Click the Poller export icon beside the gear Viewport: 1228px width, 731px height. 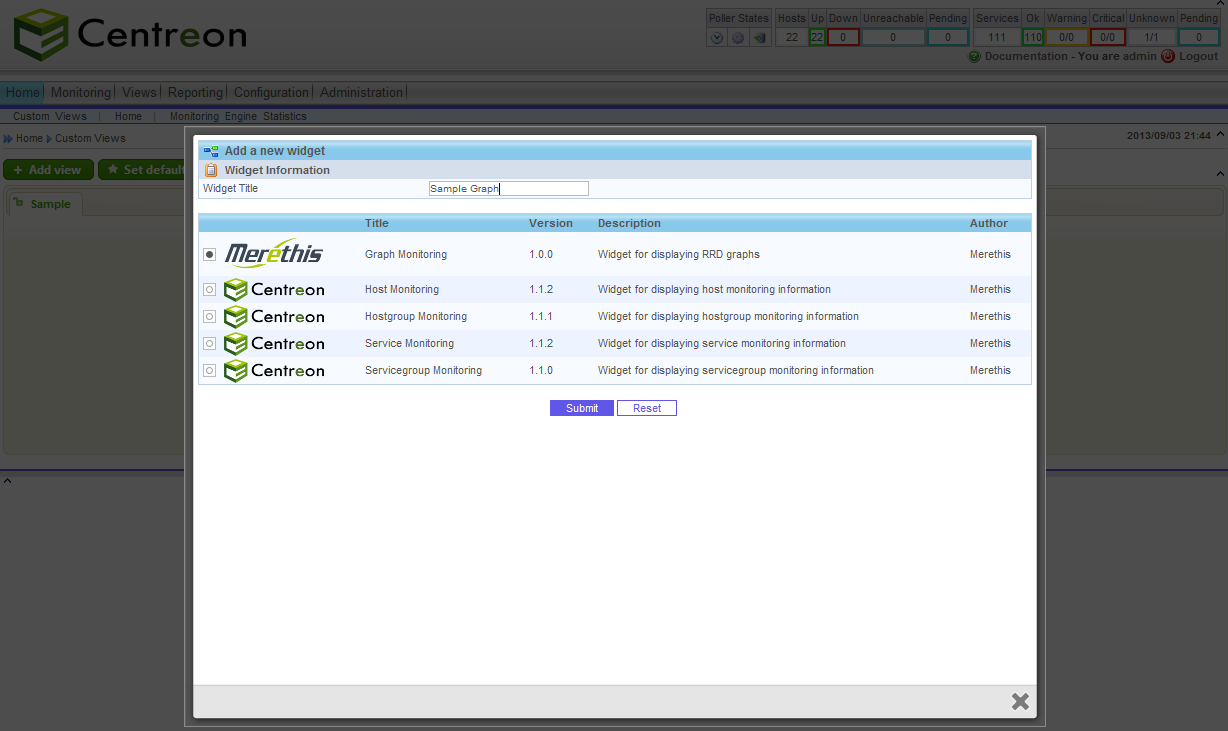tap(759, 37)
